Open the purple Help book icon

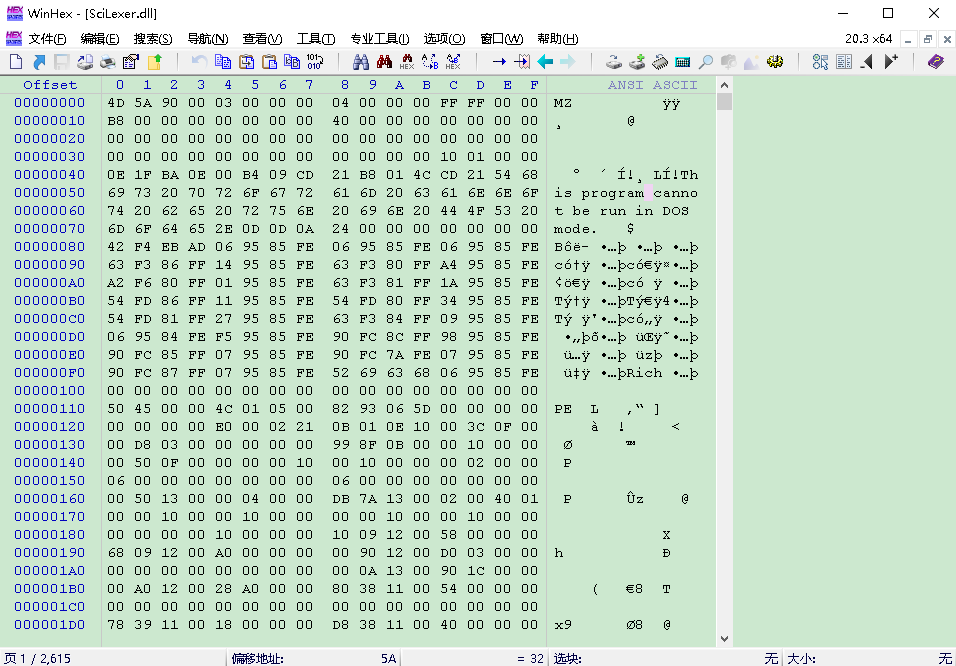(936, 62)
